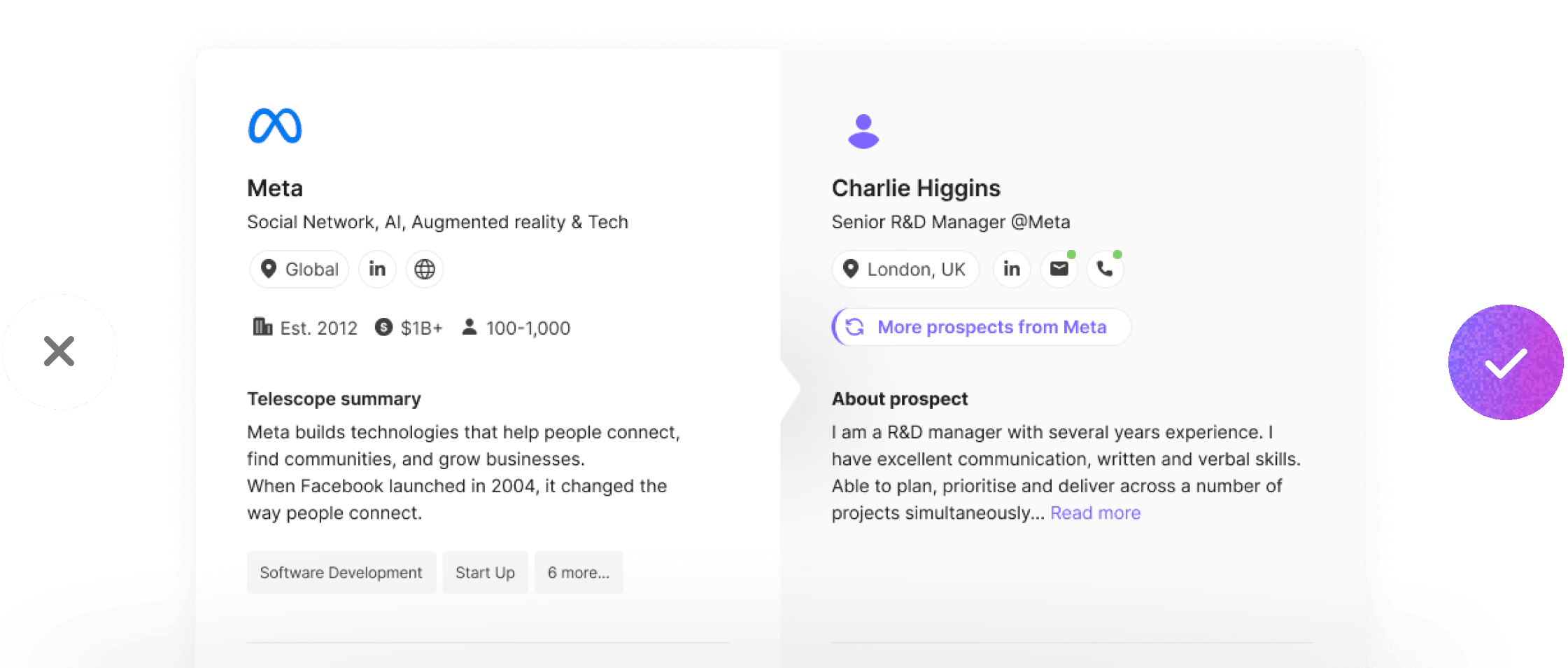1568x668 pixels.
Task: Click the Read more link
Action: click(1095, 513)
